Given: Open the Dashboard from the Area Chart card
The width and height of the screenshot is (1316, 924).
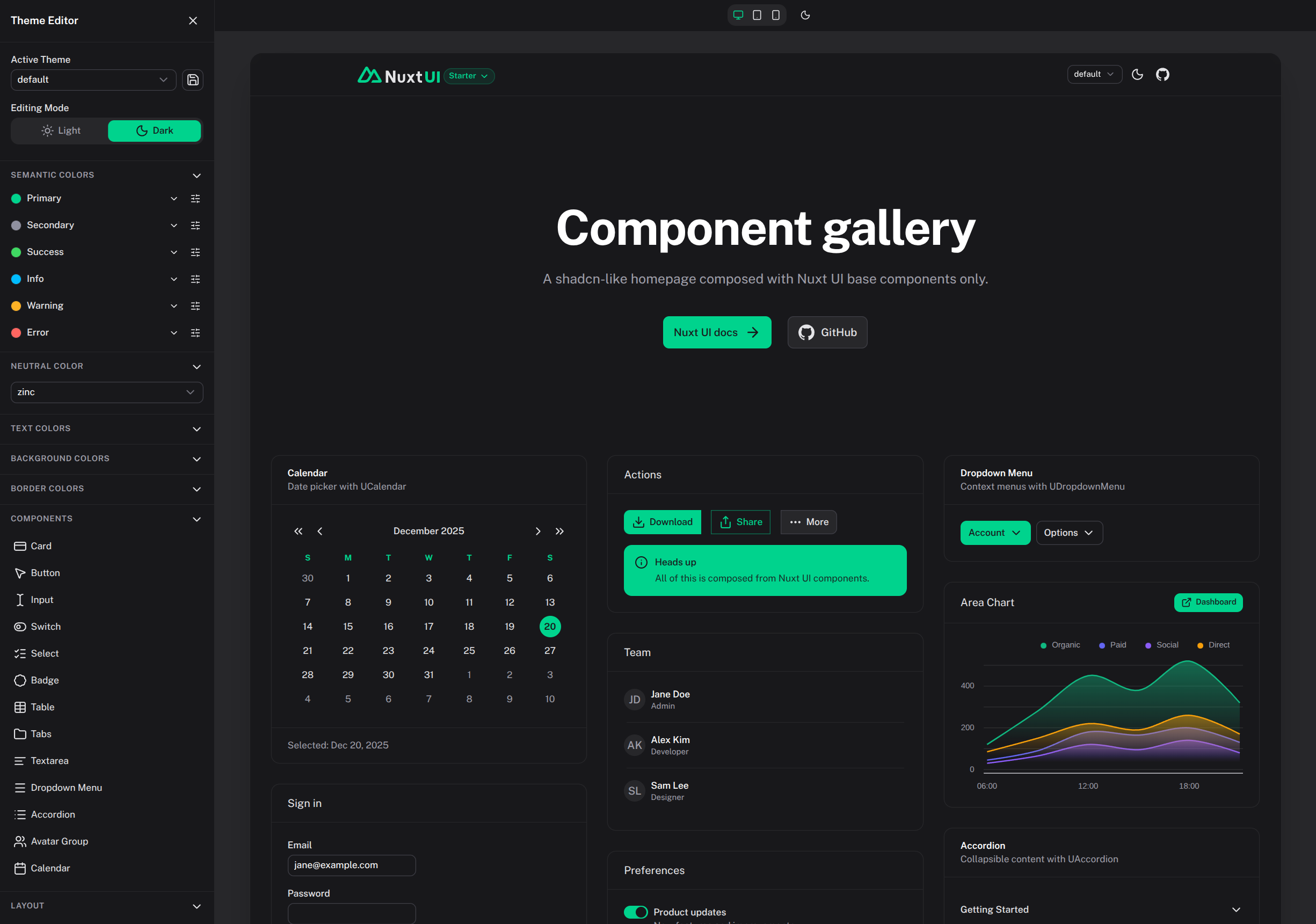Looking at the screenshot, I should (1208, 602).
